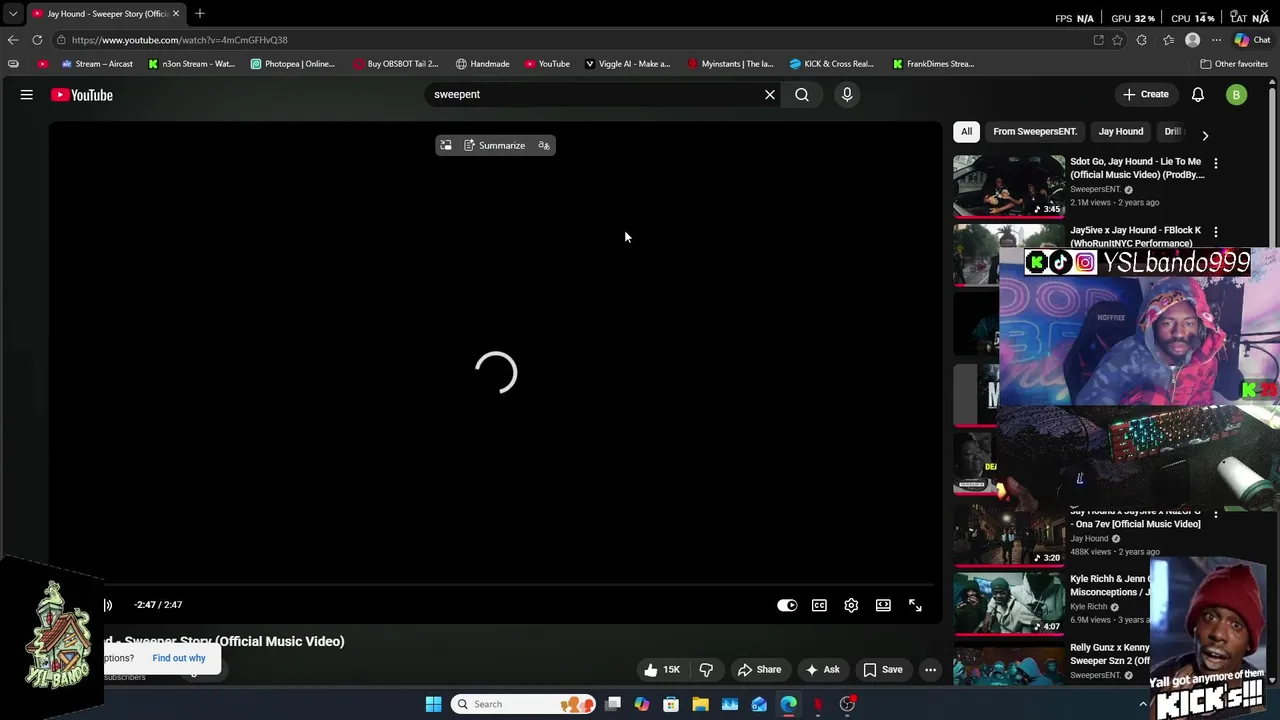Click the Windows taskbar Search box
The height and width of the screenshot is (720, 1280).
(x=523, y=704)
